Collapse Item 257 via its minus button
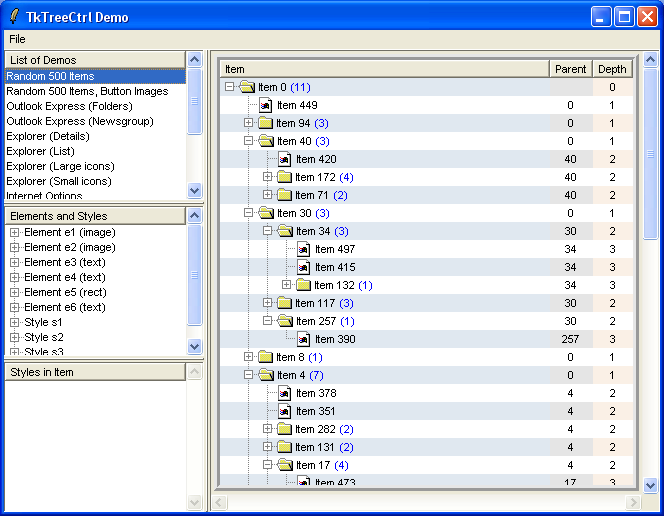The image size is (664, 516). 267,321
